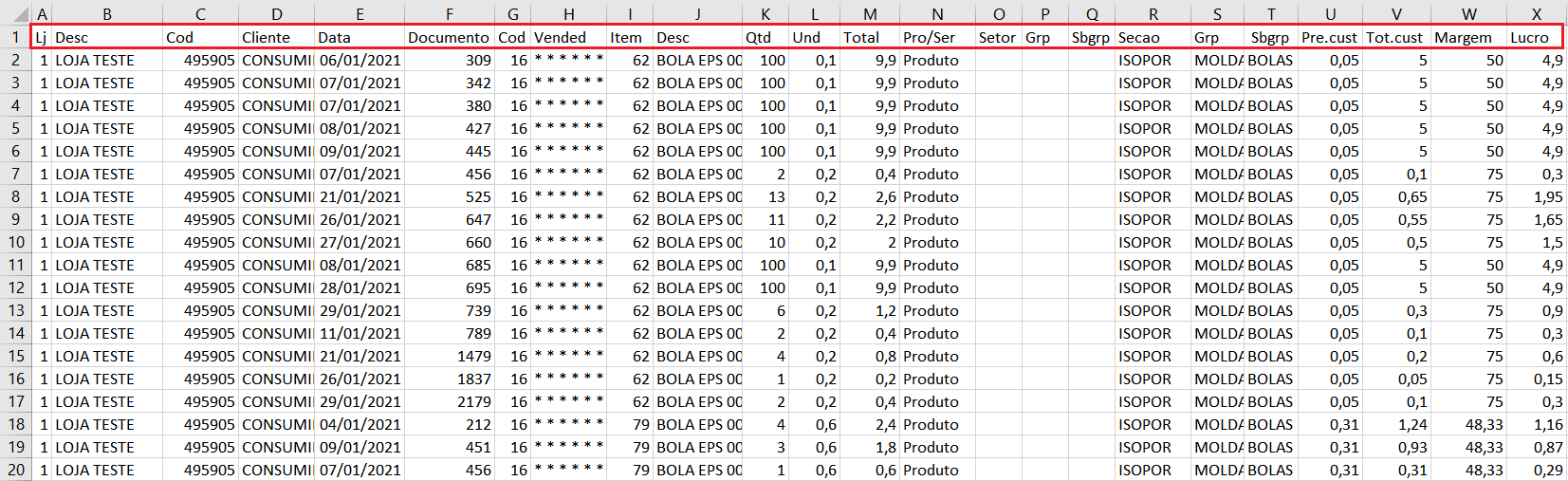Select the cell with document number 2179
1568x481 pixels.
tap(450, 401)
